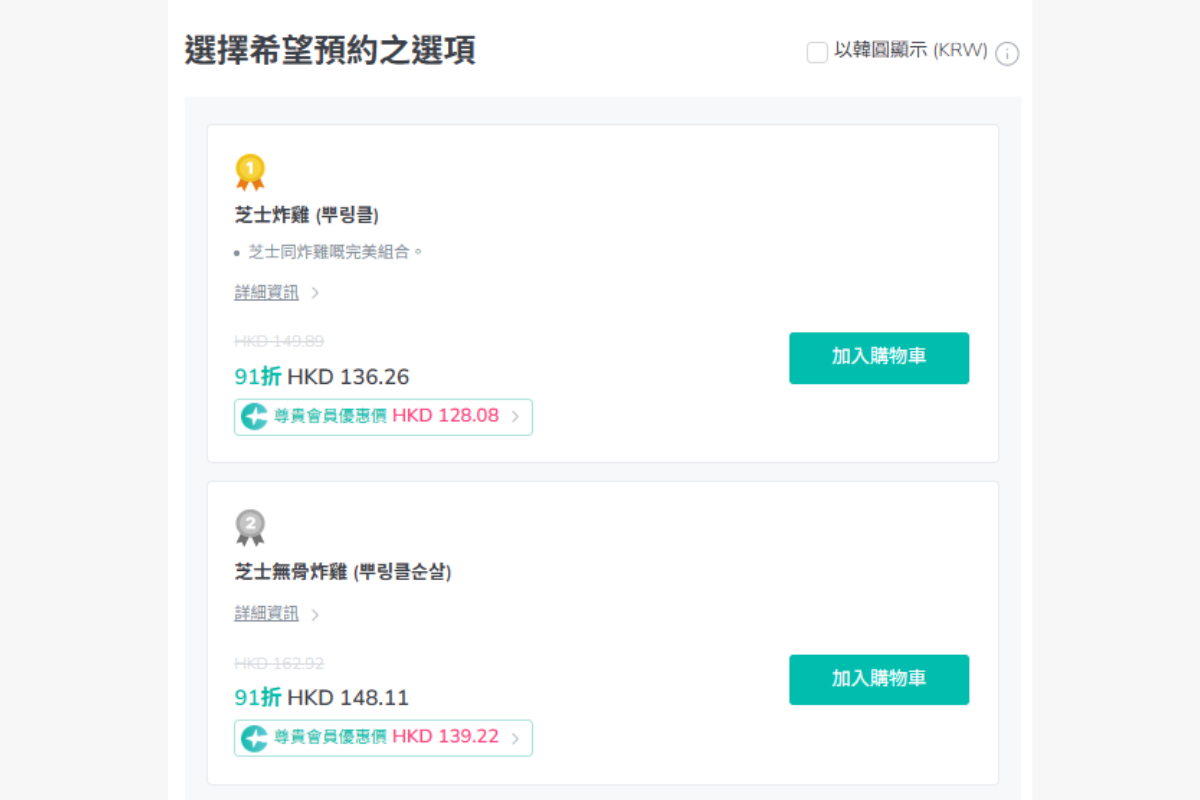Click the gold first-place medal icon

250,172
